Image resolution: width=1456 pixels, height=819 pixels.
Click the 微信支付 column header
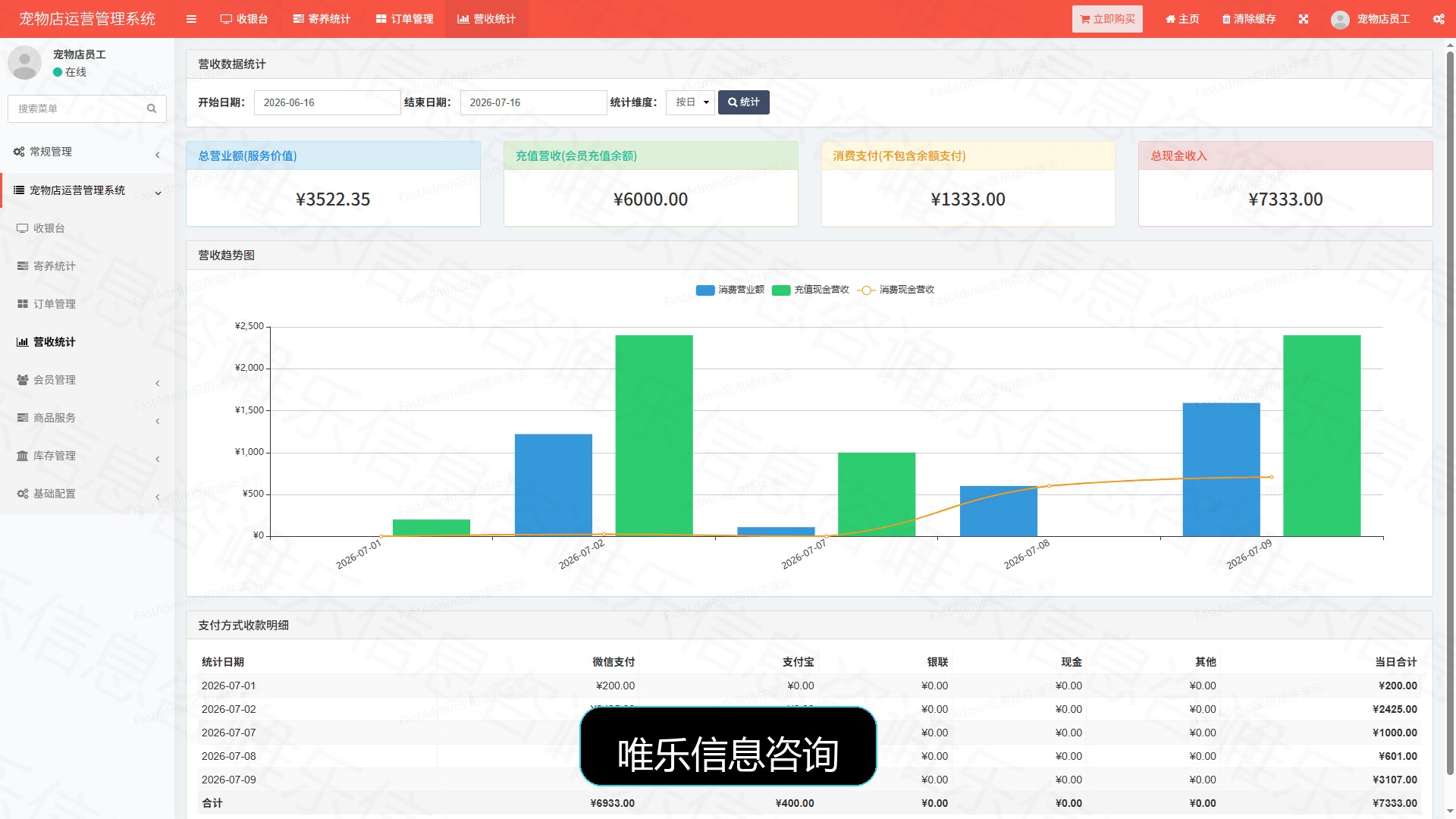(x=613, y=662)
